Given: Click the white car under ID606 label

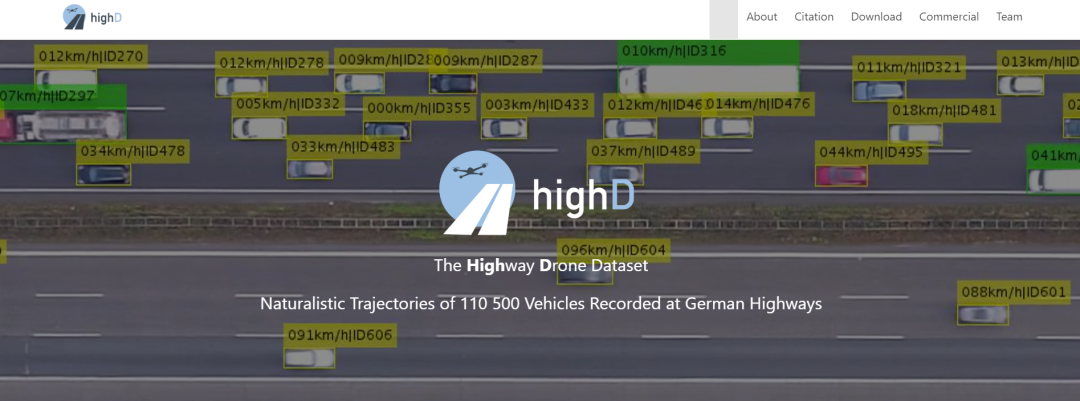Looking at the screenshot, I should point(309,358).
